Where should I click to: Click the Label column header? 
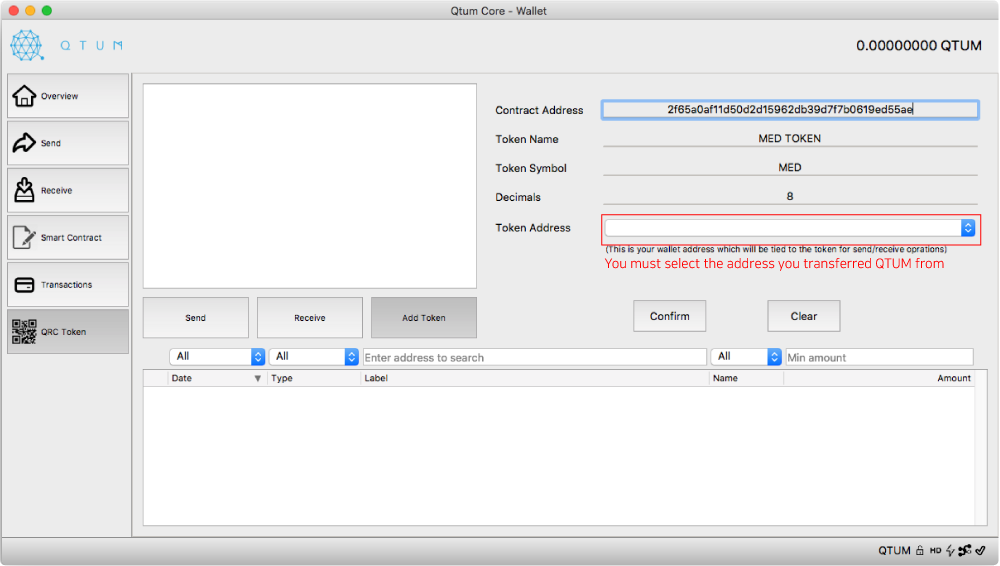tap(534, 378)
